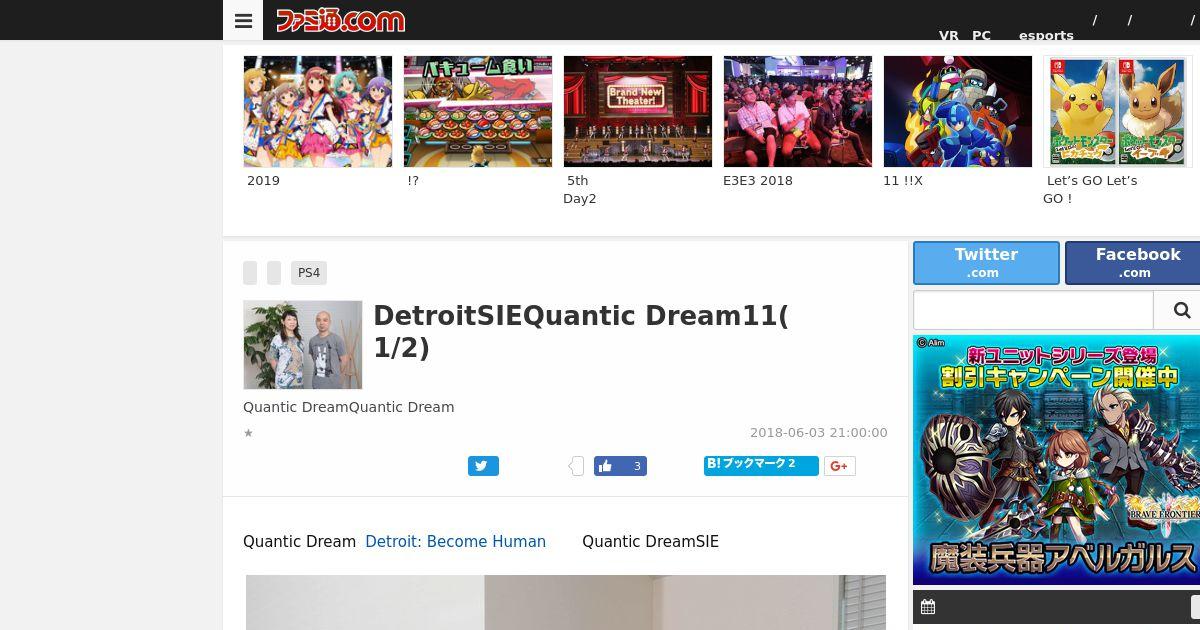Image resolution: width=1200 pixels, height=630 pixels.
Task: Open the idol anime girls thumbnail
Action: click(x=318, y=111)
